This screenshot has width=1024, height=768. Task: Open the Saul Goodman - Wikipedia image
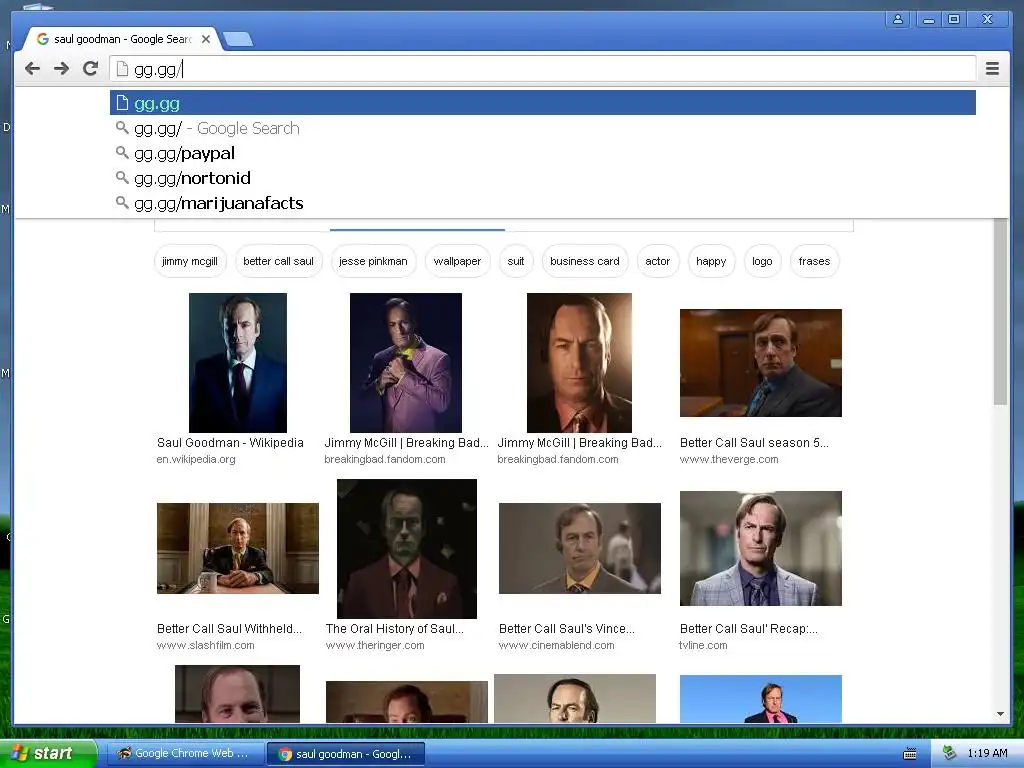238,362
